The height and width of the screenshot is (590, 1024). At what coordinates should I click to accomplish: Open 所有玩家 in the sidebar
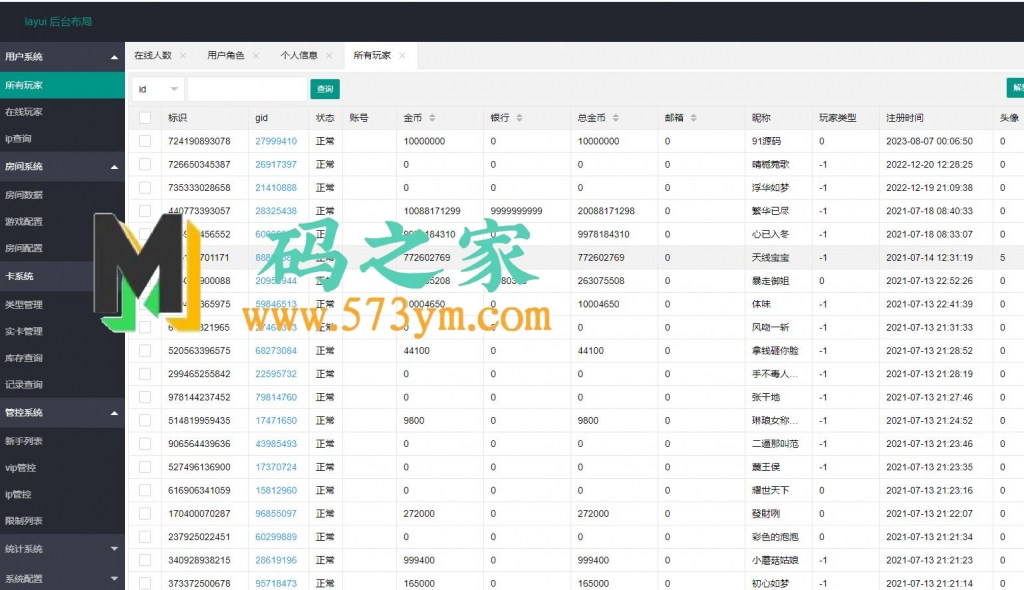tap(62, 86)
